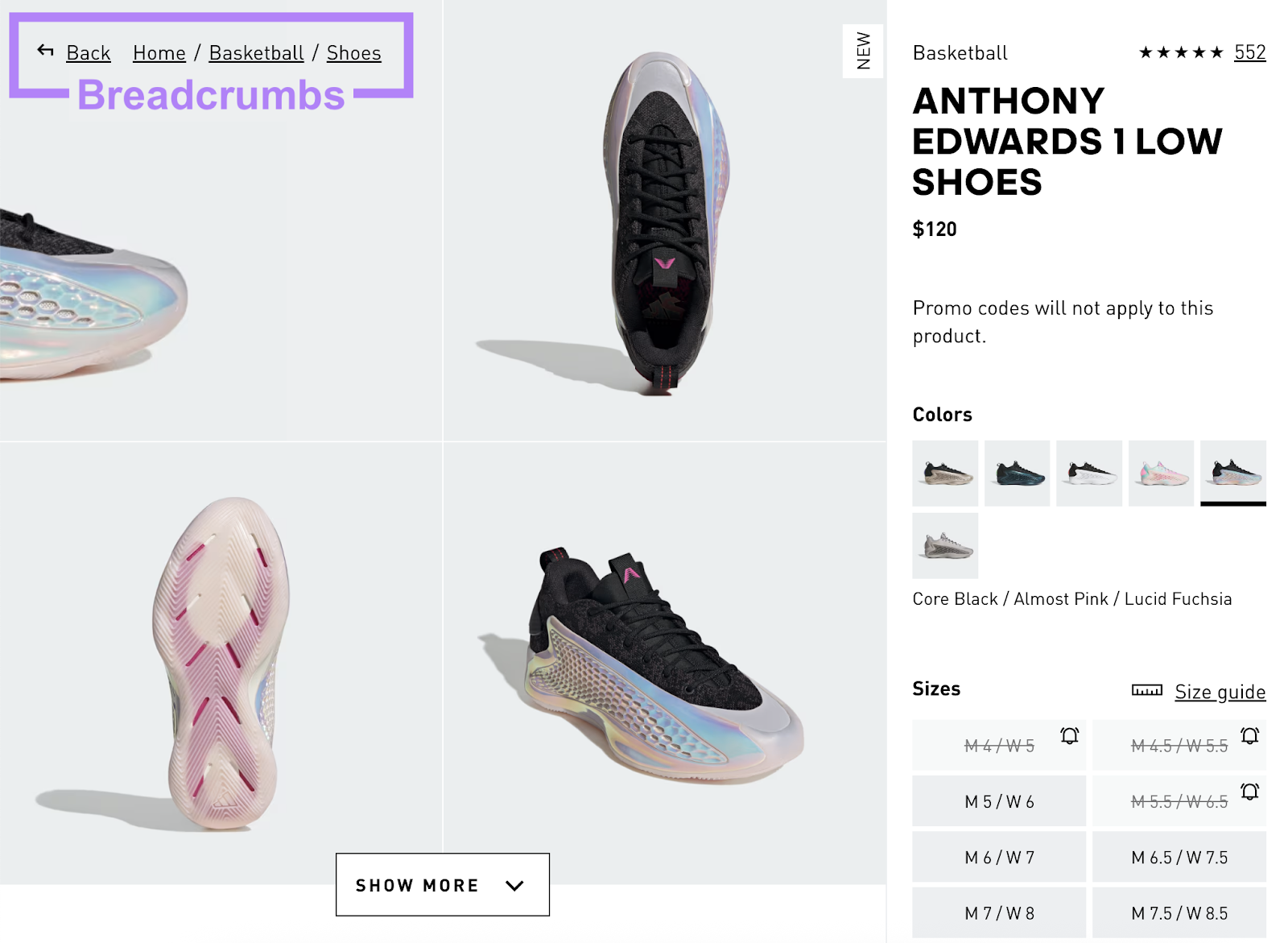The height and width of the screenshot is (943, 1288).
Task: Select size M 6.5 / W 7.5
Action: [x=1179, y=856]
